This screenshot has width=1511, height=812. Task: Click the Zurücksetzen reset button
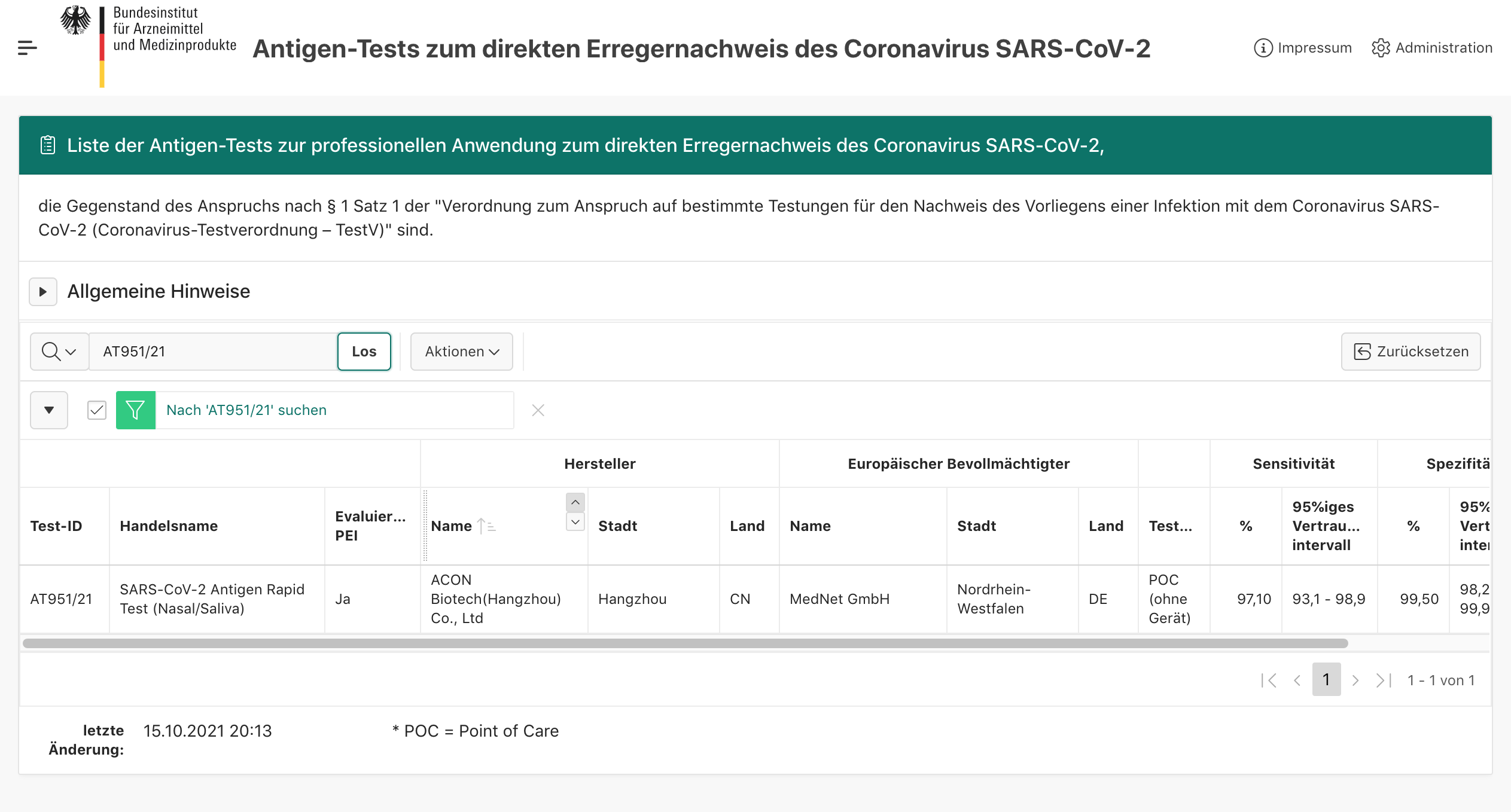(x=1411, y=352)
